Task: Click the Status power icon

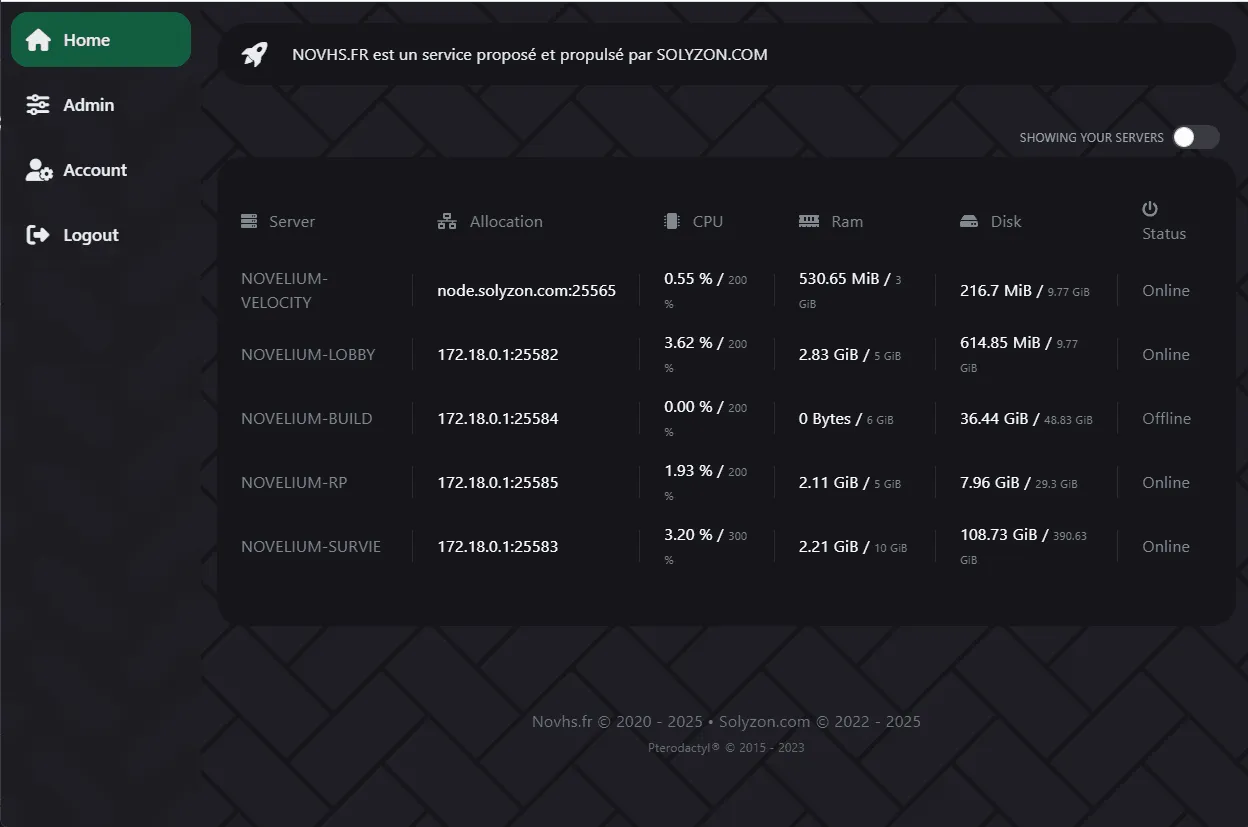Action: click(x=1150, y=208)
